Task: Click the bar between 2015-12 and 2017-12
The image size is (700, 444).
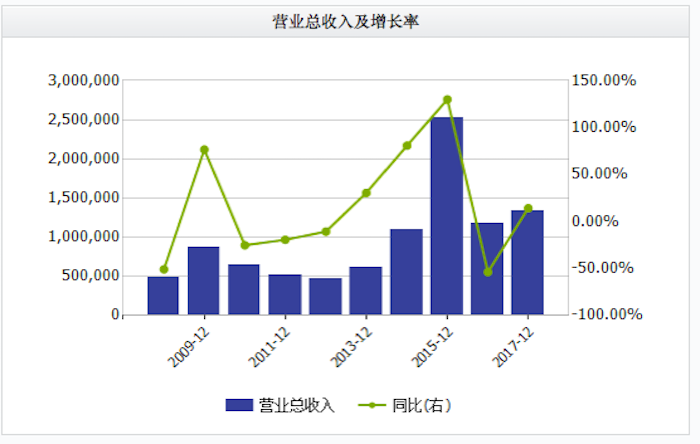Action: click(x=487, y=269)
